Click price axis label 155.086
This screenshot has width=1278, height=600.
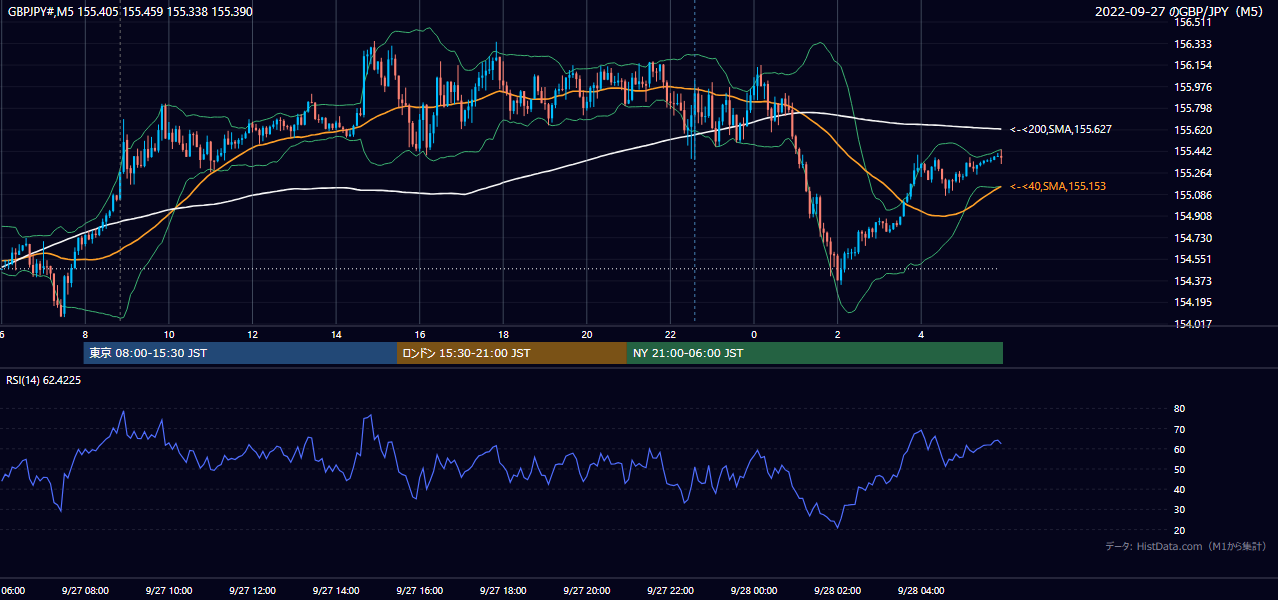click(1193, 195)
